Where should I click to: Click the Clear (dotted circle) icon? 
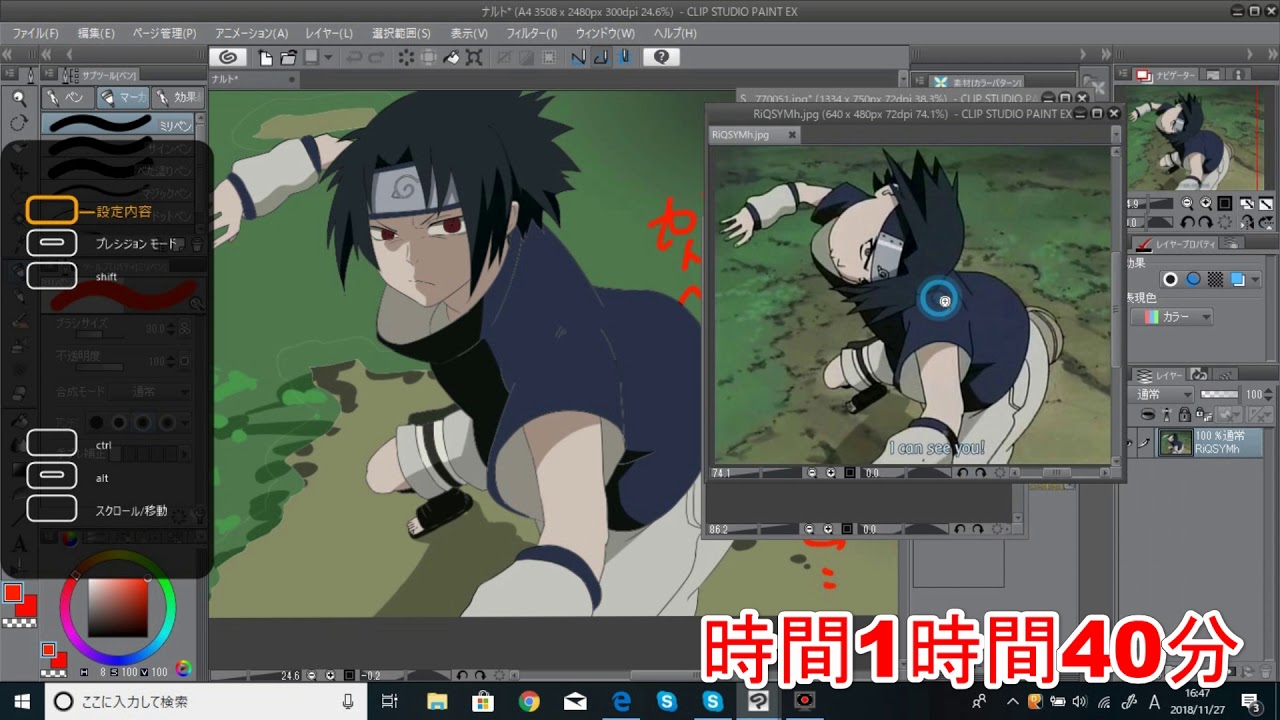(406, 57)
